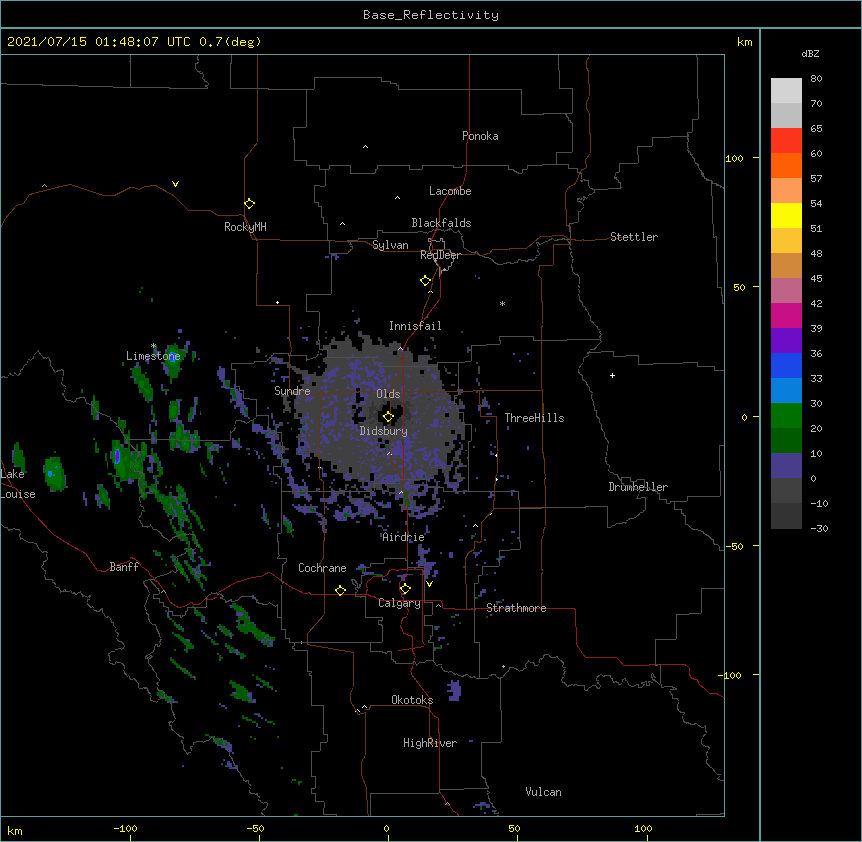Click the Vulcan town label

(543, 792)
